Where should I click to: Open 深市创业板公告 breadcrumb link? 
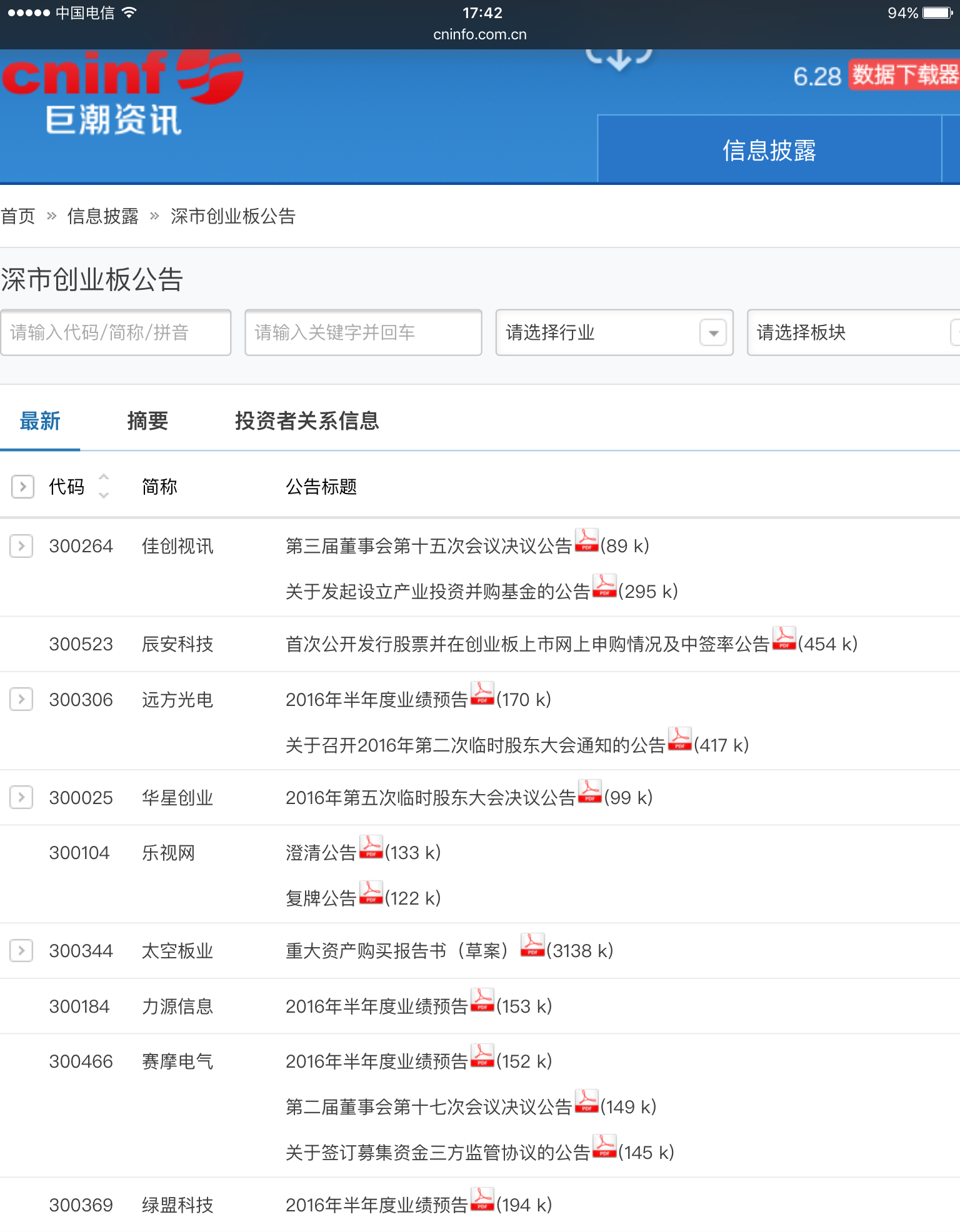tap(233, 216)
